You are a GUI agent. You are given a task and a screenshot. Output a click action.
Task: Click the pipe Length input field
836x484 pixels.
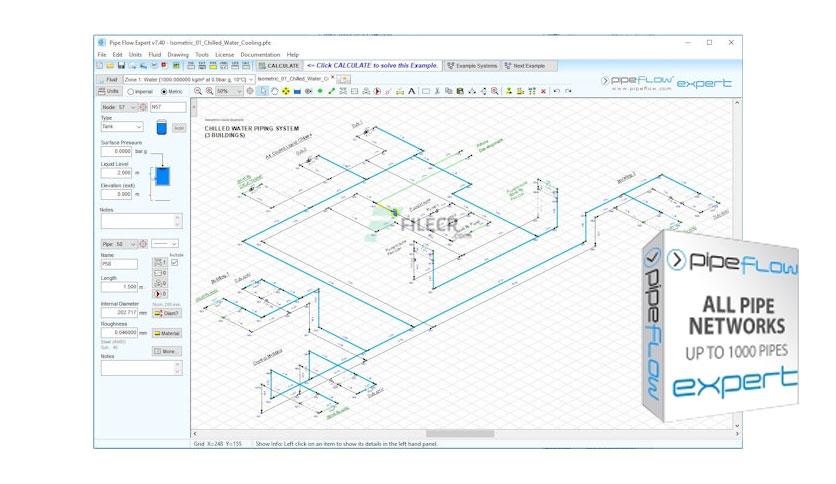[119, 287]
